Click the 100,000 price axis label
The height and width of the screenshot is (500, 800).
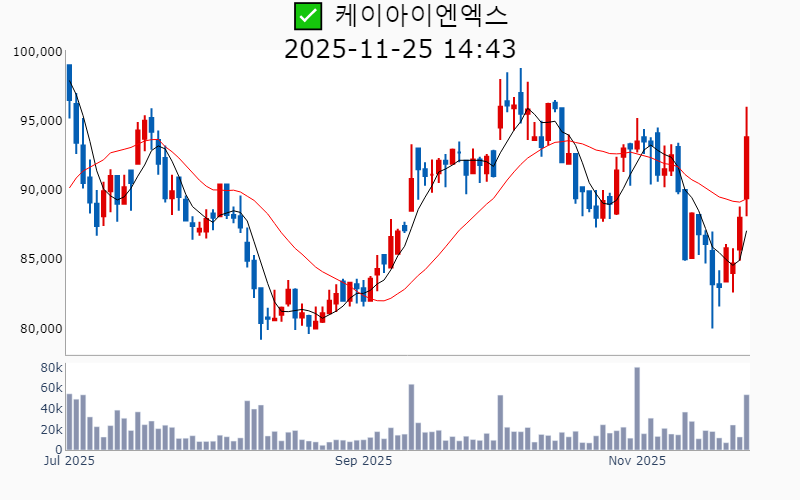tap(38, 51)
